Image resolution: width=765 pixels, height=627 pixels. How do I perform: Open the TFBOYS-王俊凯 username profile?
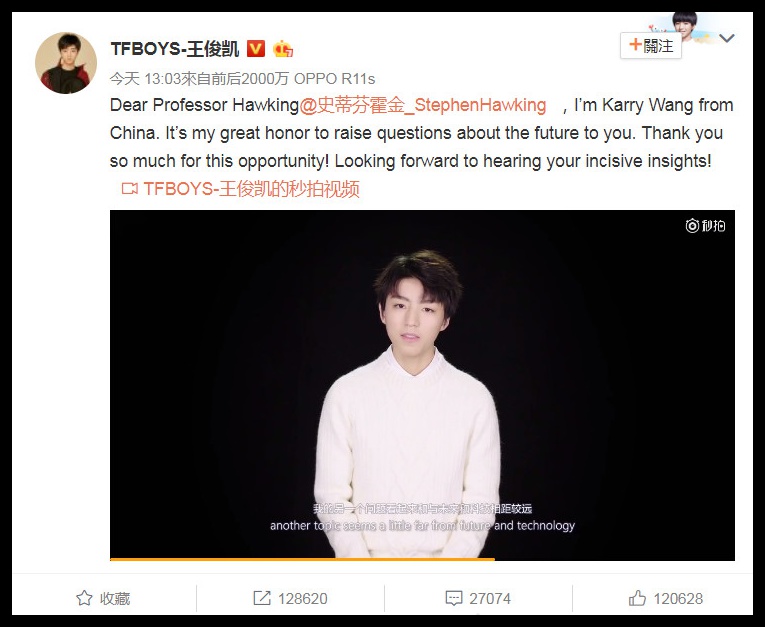click(175, 49)
